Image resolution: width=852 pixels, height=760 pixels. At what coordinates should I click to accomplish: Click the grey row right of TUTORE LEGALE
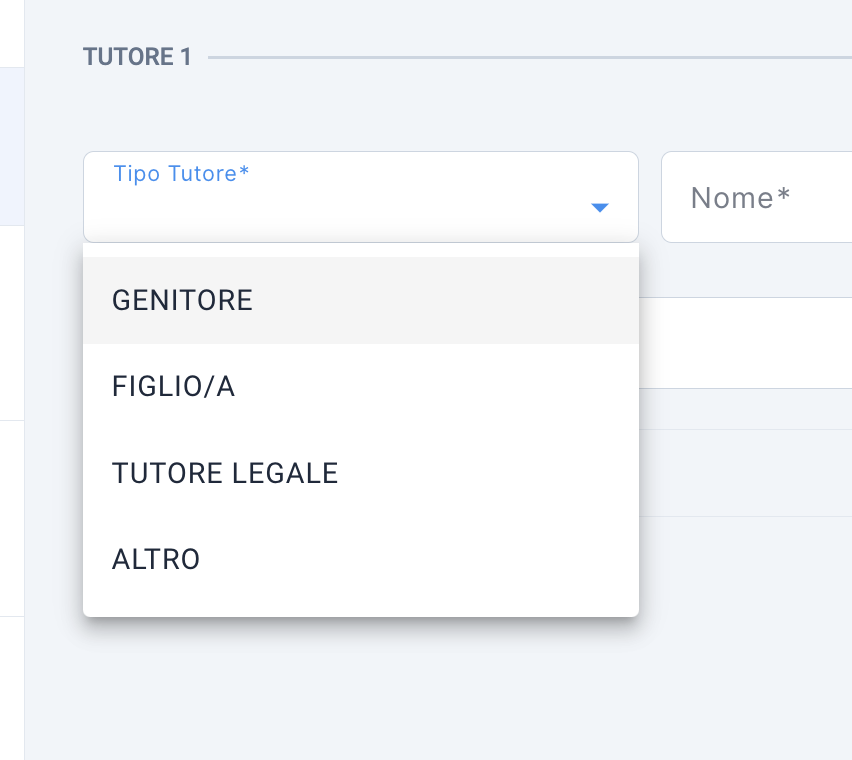[746, 473]
